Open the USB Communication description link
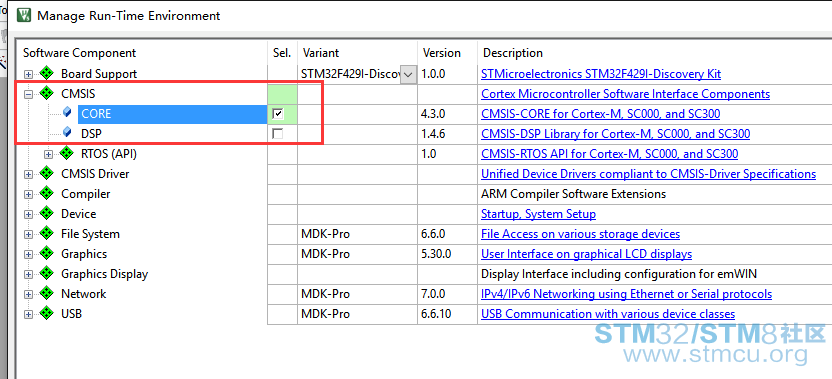The width and height of the screenshot is (832, 379). click(x=608, y=314)
